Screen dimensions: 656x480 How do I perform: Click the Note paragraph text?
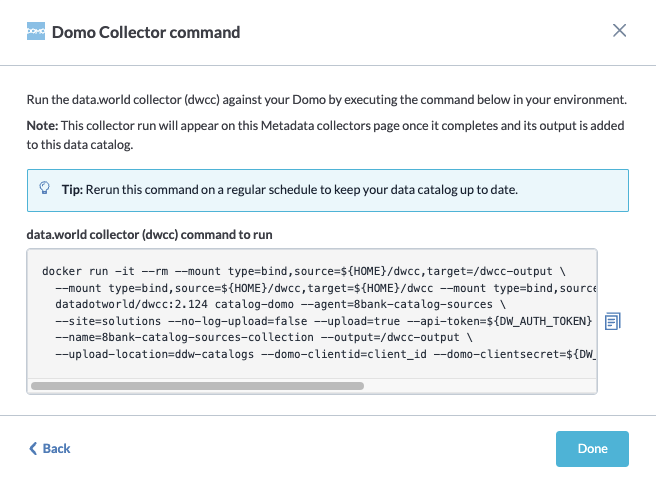tap(325, 135)
